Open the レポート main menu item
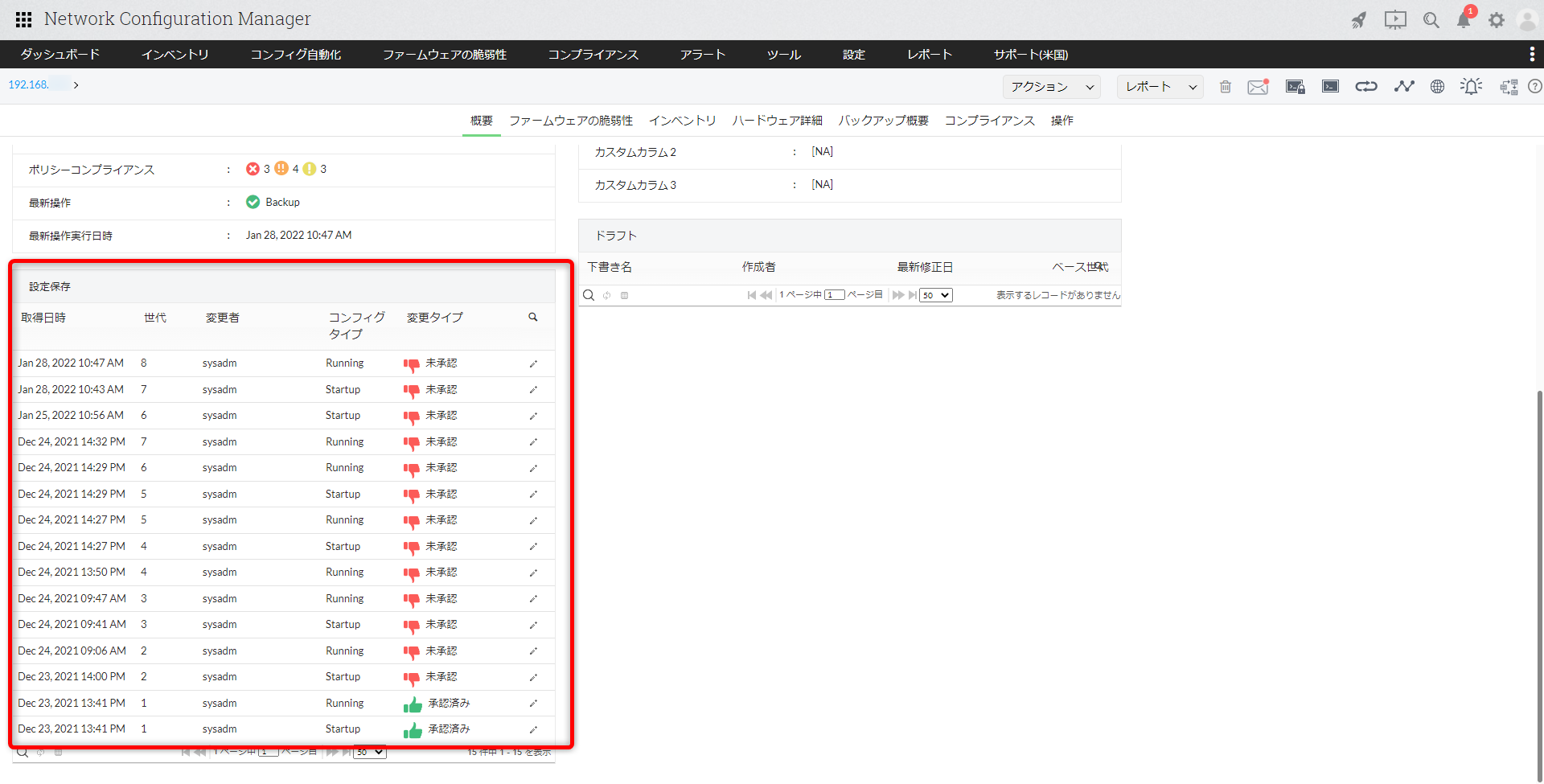The height and width of the screenshot is (784, 1544). click(x=930, y=54)
